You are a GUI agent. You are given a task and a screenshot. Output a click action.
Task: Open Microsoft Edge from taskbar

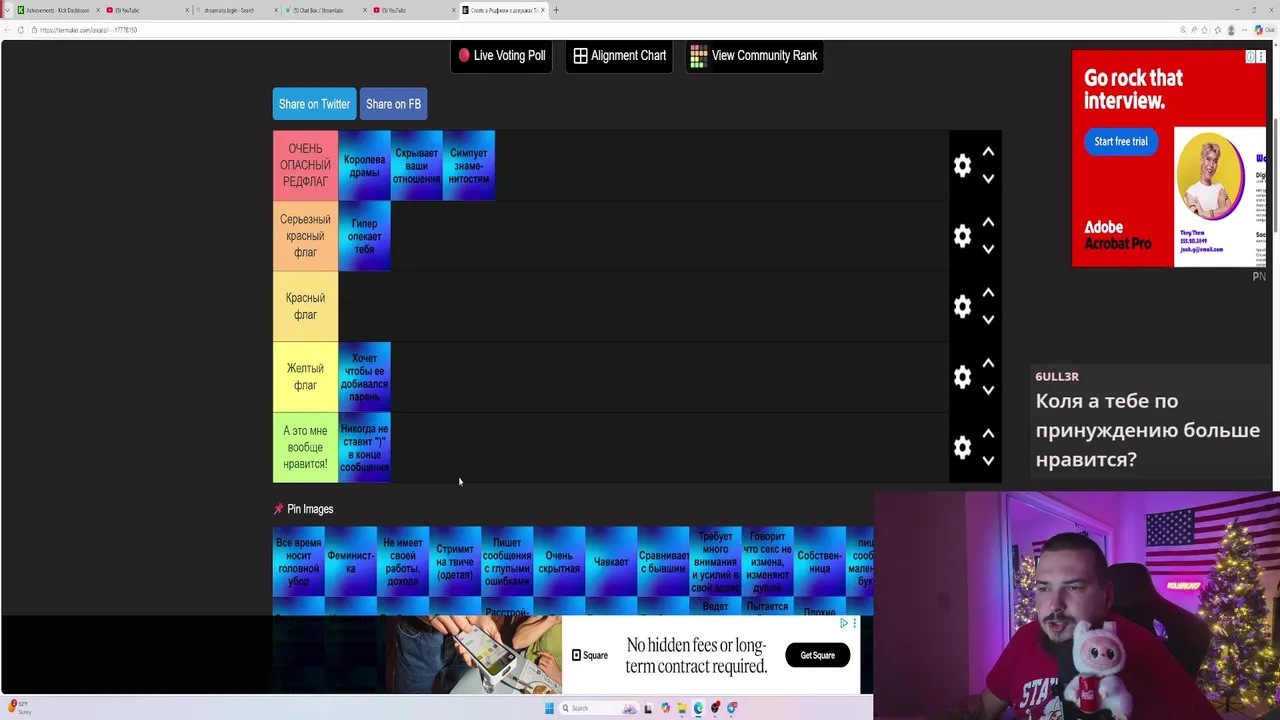tap(698, 708)
